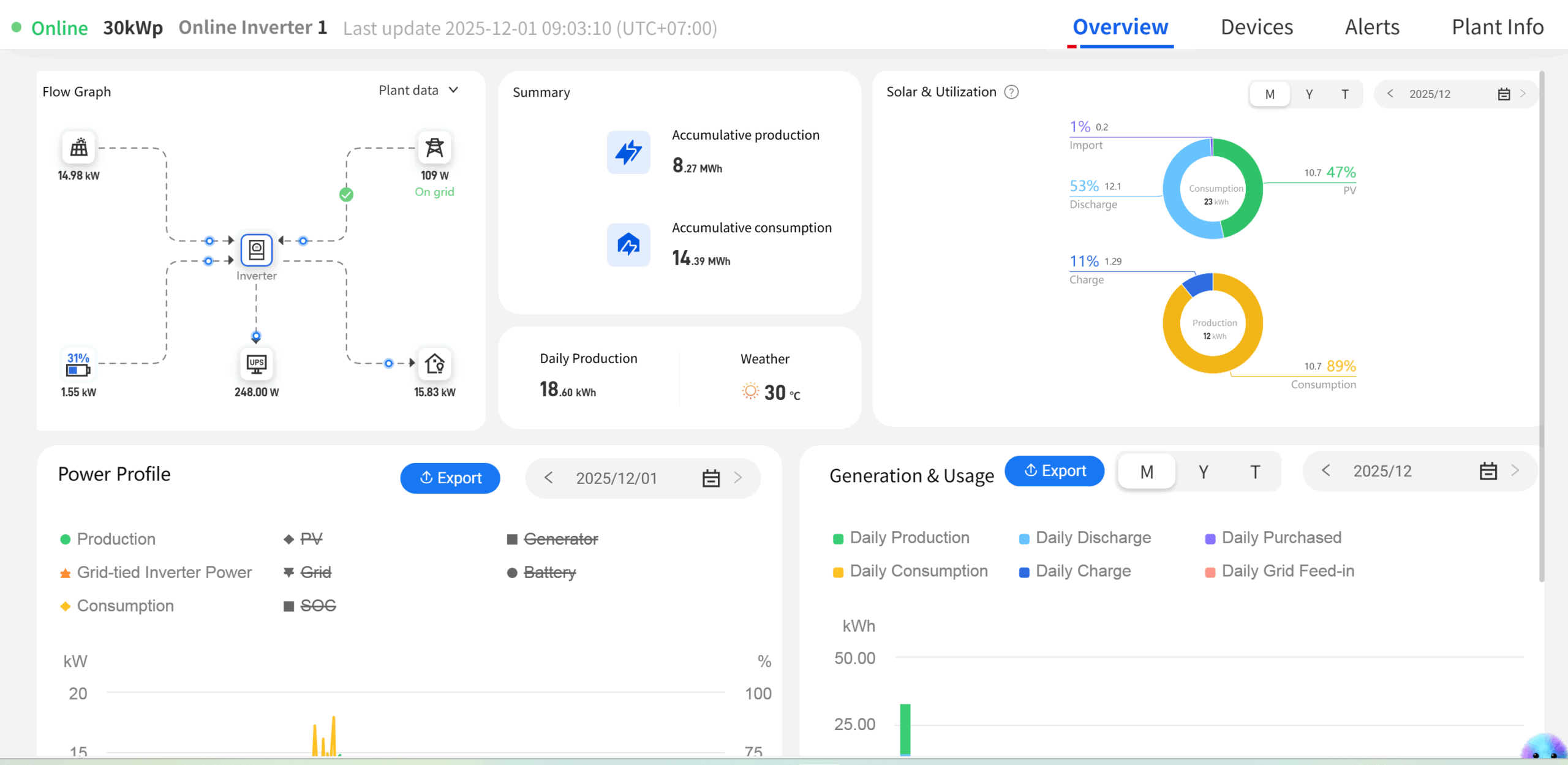Select the central Inverter icon
The width and height of the screenshot is (1568, 765).
pos(256,249)
